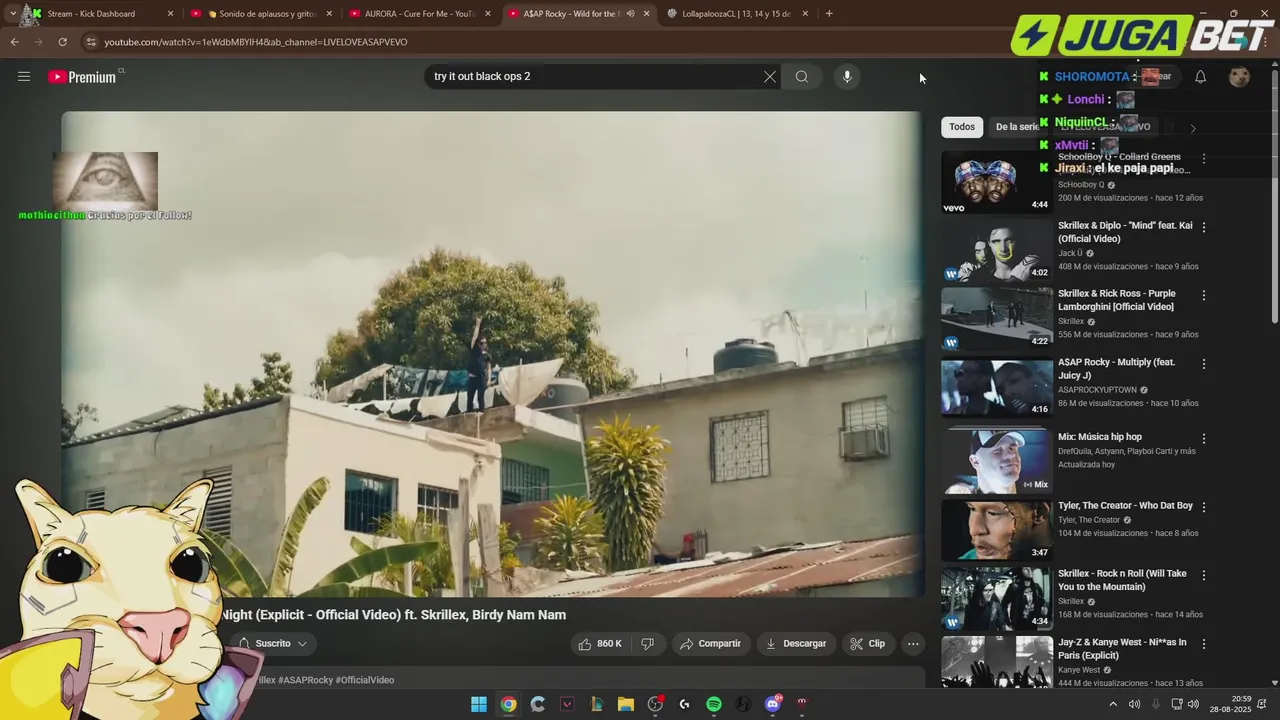Open Skrillex Rock n Roll thumbnail

point(996,598)
